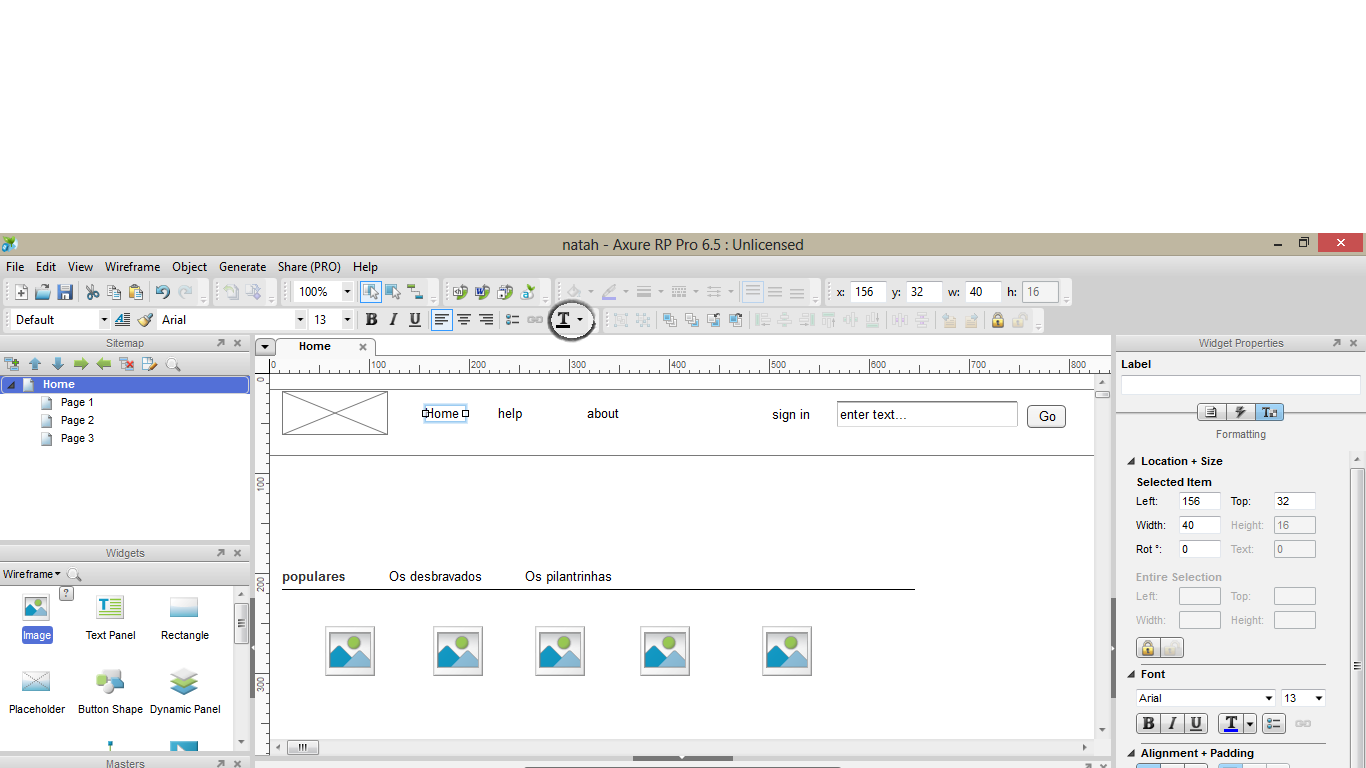Close the Home tab
Screen dimensions: 1366x768
[363, 347]
